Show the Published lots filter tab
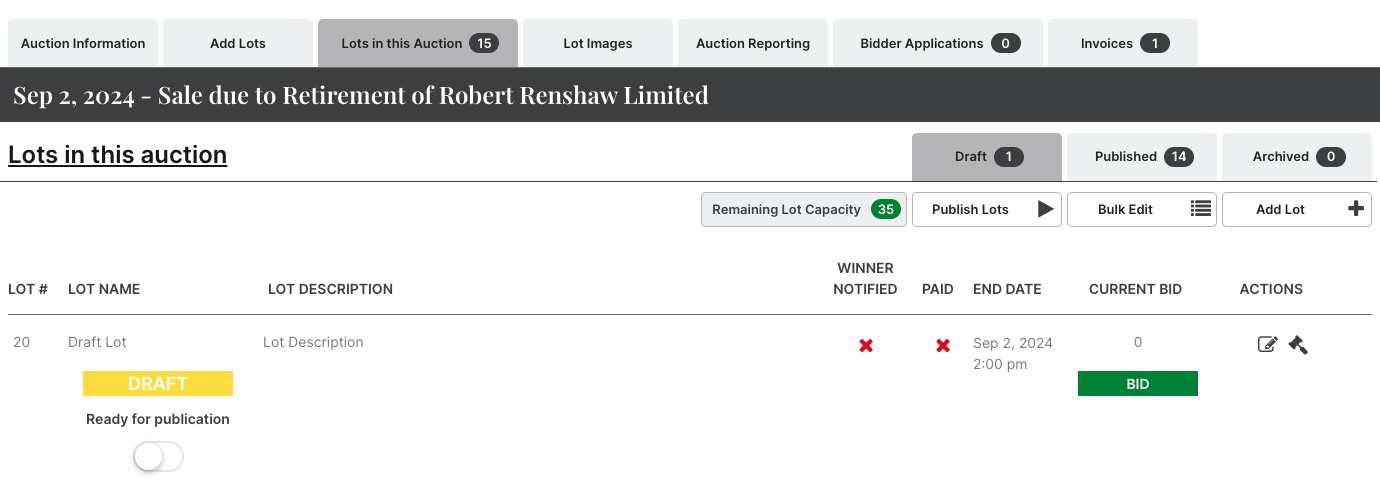Viewport: 1380px width, 502px height. 1141,157
